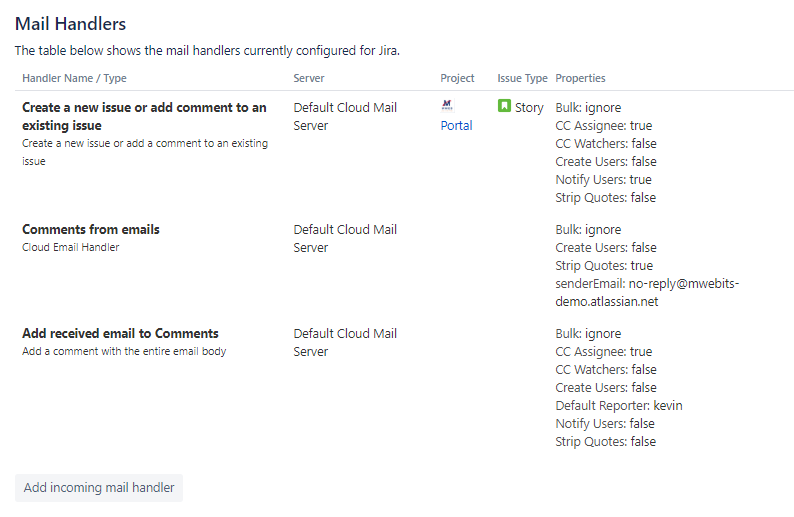Viewport: 794px width, 517px height.
Task: Click the Issue Type column header
Action: point(522,78)
